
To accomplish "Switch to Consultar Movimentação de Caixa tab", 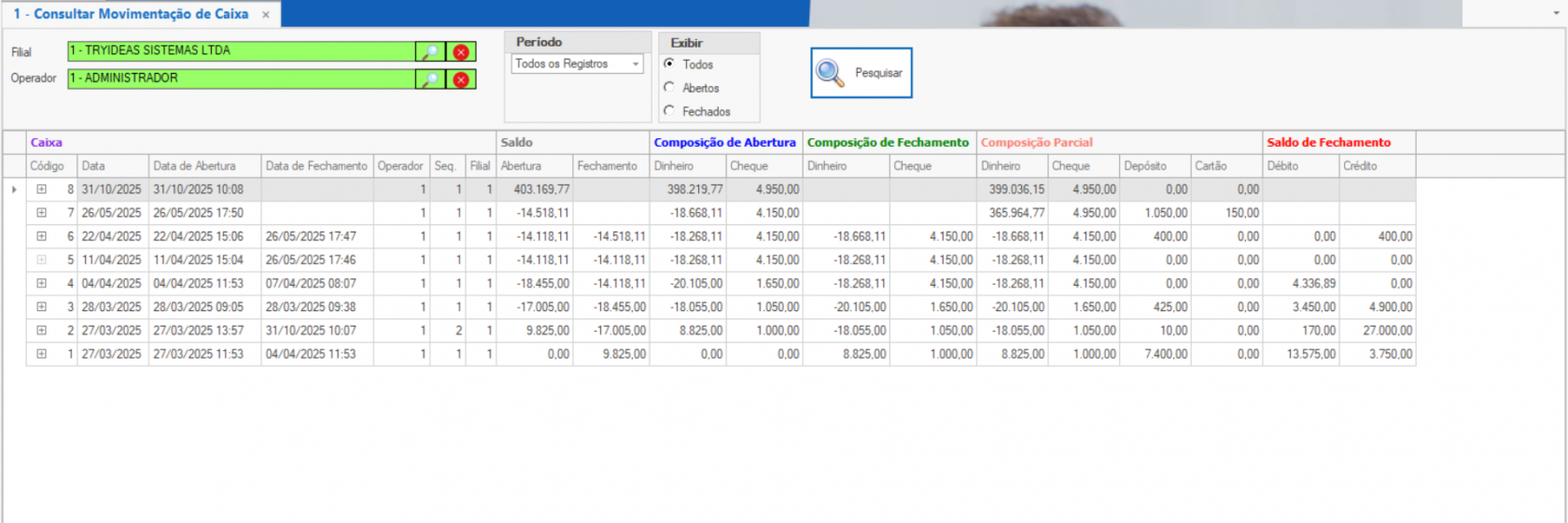I will [x=131, y=15].
